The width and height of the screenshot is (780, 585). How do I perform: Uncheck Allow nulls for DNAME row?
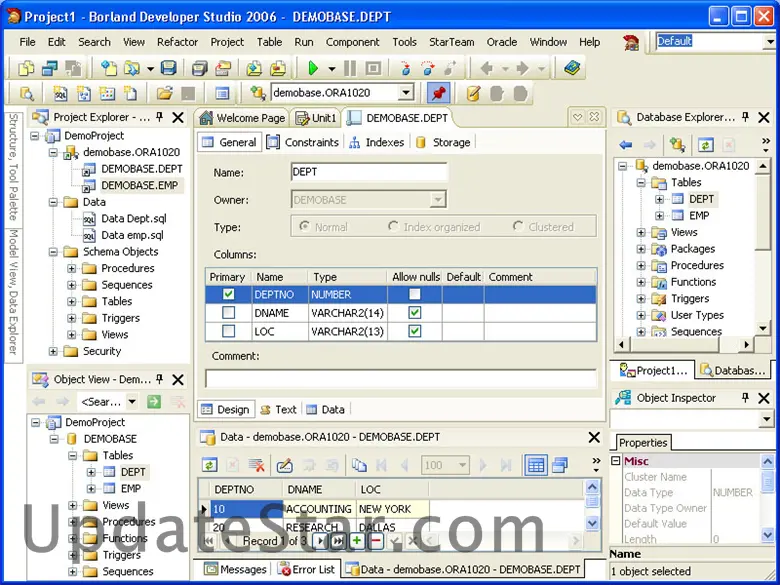point(414,312)
